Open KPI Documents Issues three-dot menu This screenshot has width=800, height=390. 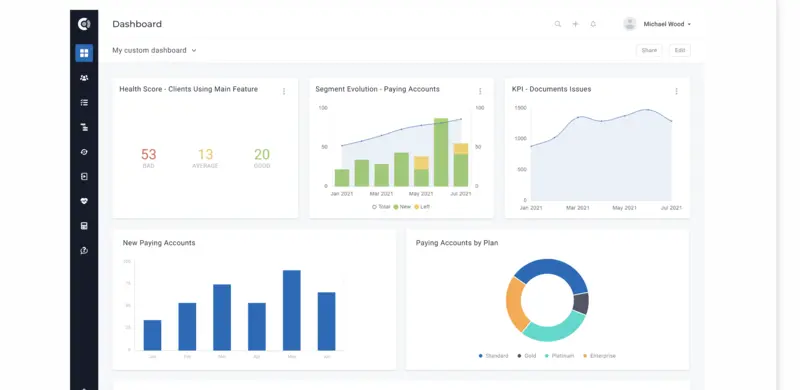677,91
